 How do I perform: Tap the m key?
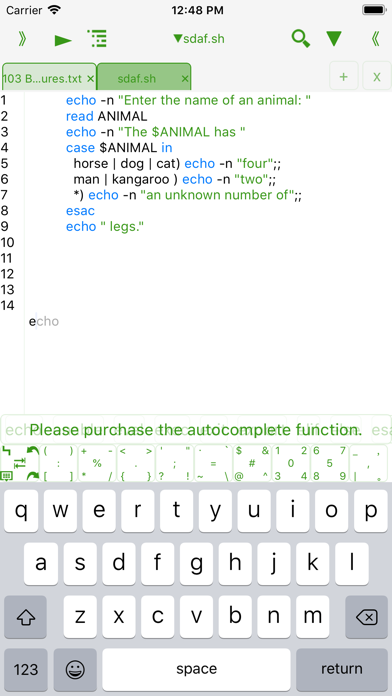tap(313, 617)
